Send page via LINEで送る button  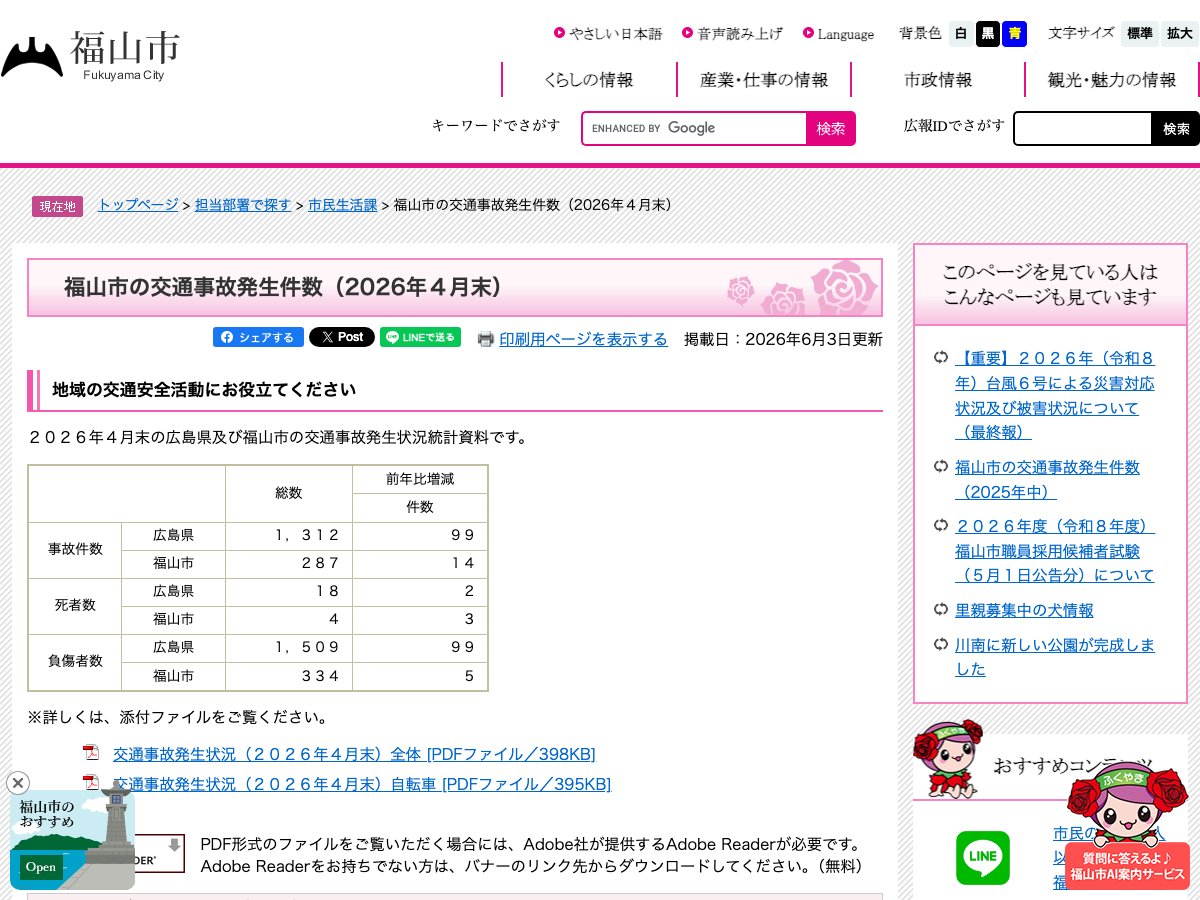[x=420, y=337]
